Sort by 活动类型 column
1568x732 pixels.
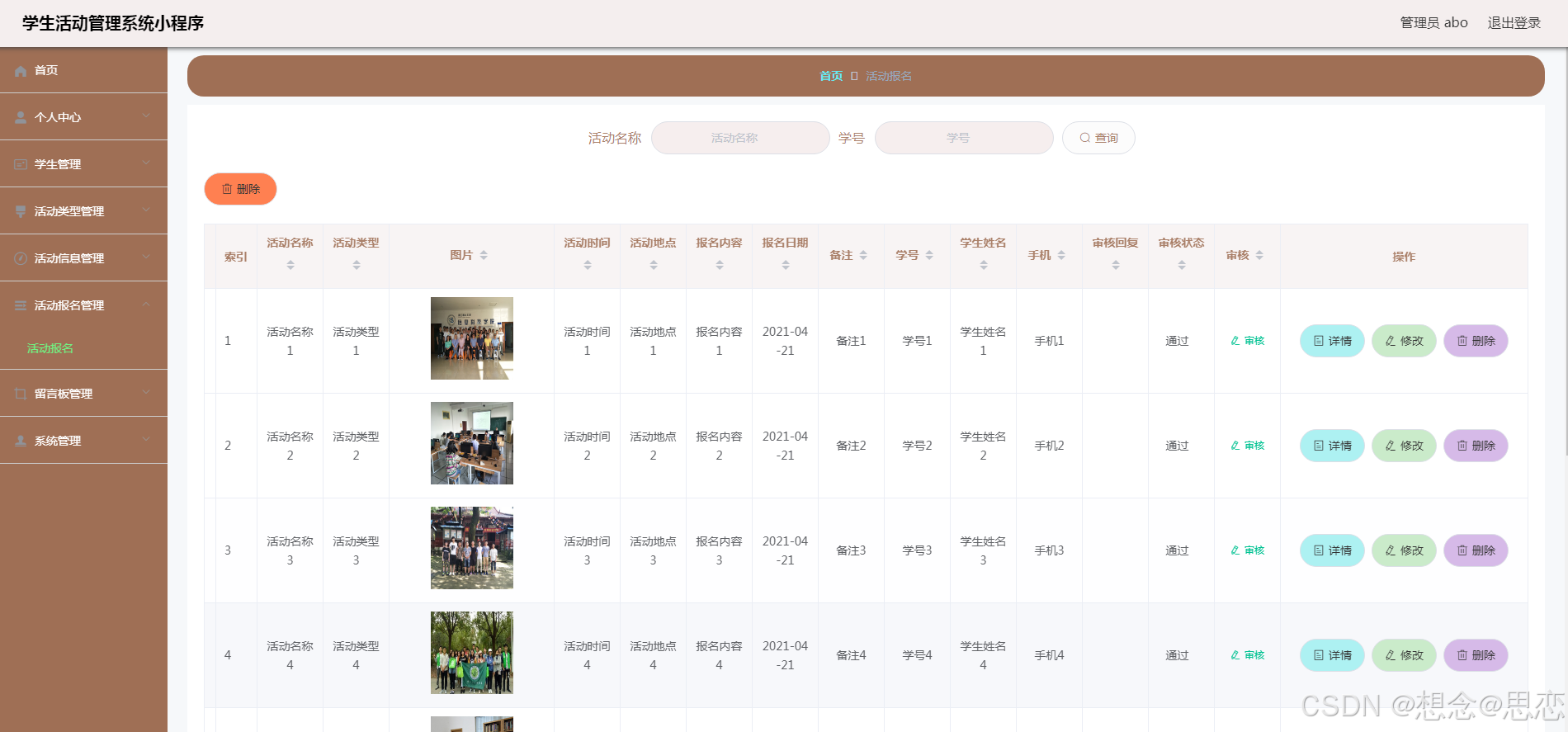pyautogui.click(x=357, y=265)
